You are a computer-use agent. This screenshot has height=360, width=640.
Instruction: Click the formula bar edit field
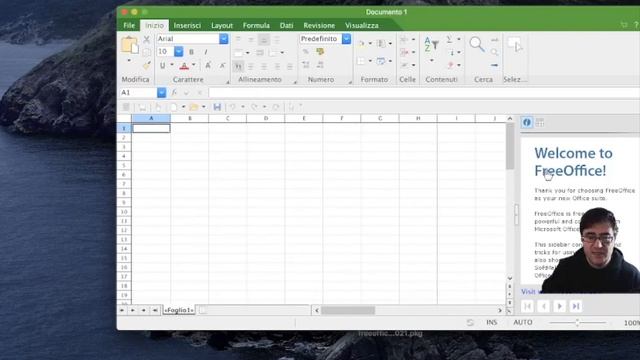tap(424, 93)
